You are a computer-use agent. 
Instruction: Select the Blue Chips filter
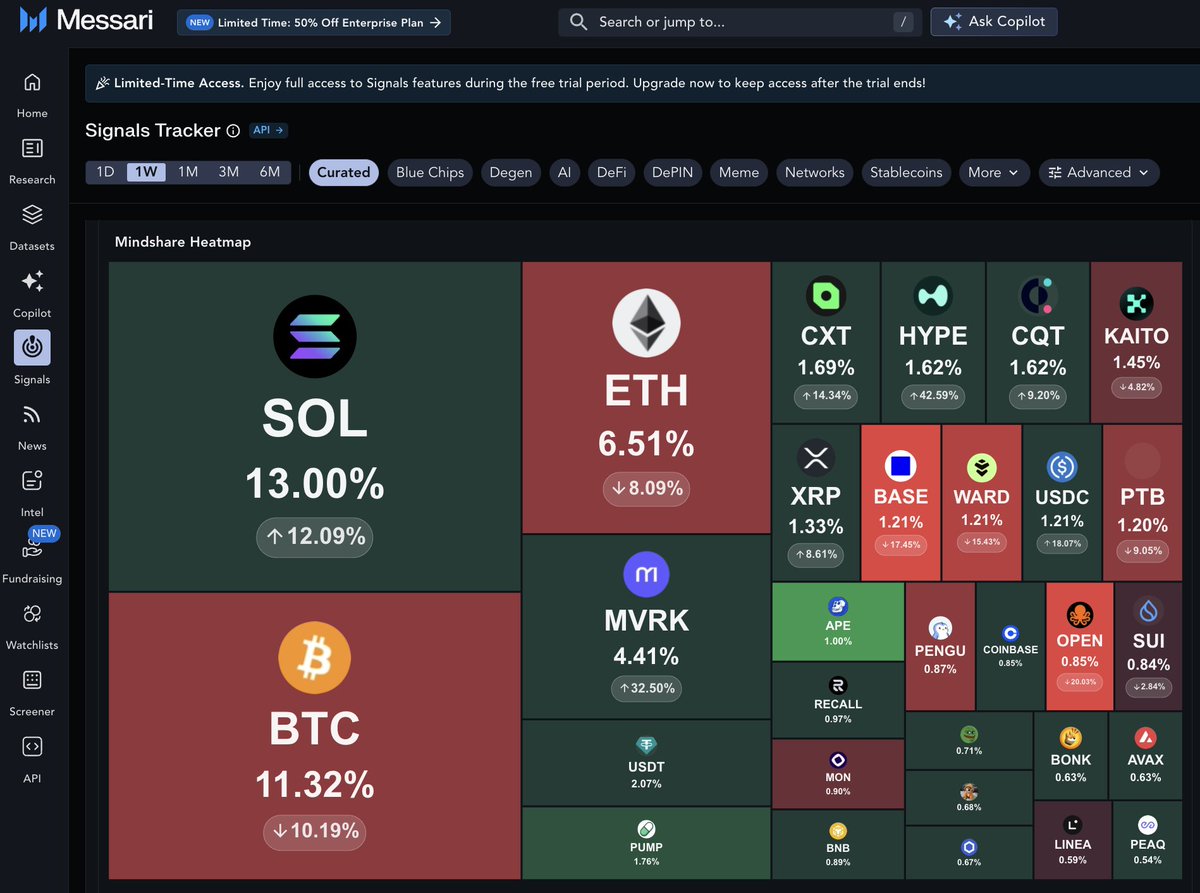pyautogui.click(x=430, y=172)
